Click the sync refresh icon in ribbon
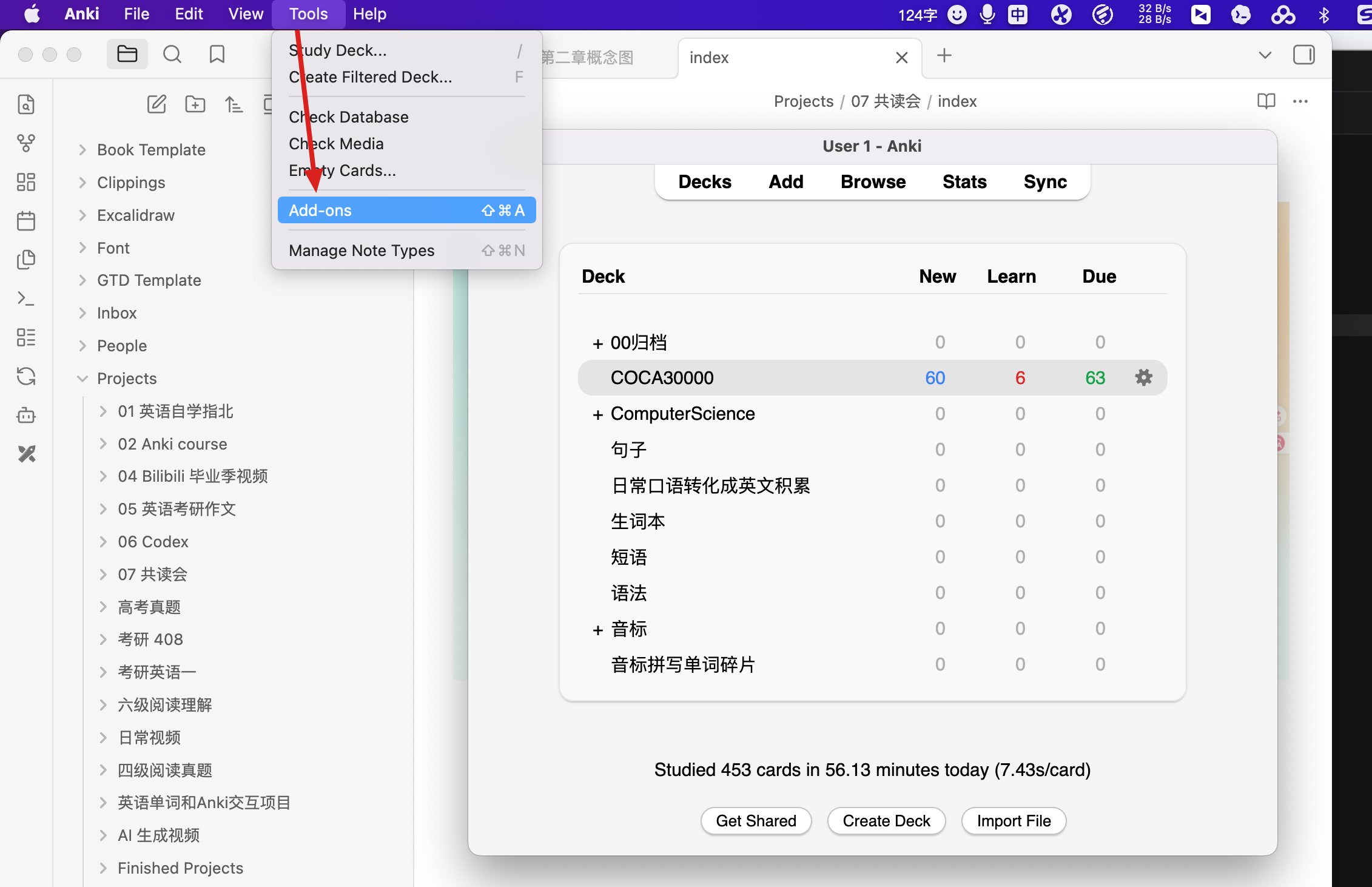The width and height of the screenshot is (1372, 887). [26, 376]
